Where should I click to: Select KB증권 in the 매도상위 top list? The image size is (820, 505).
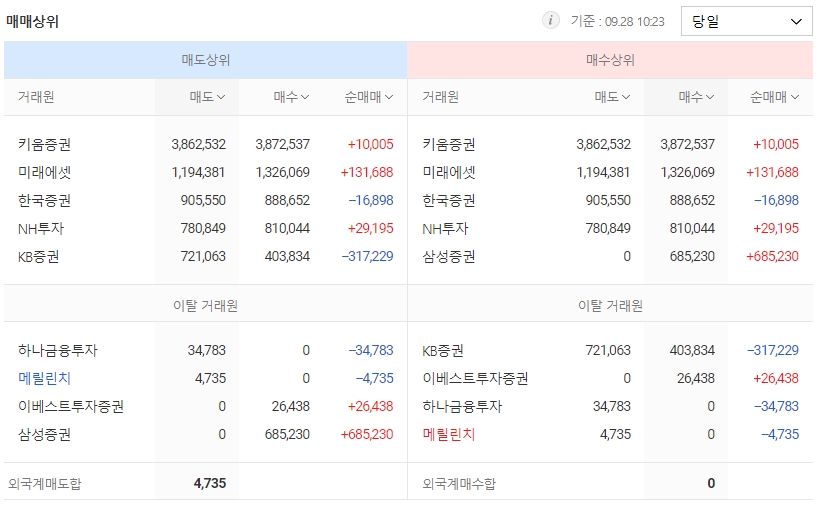(x=39, y=257)
